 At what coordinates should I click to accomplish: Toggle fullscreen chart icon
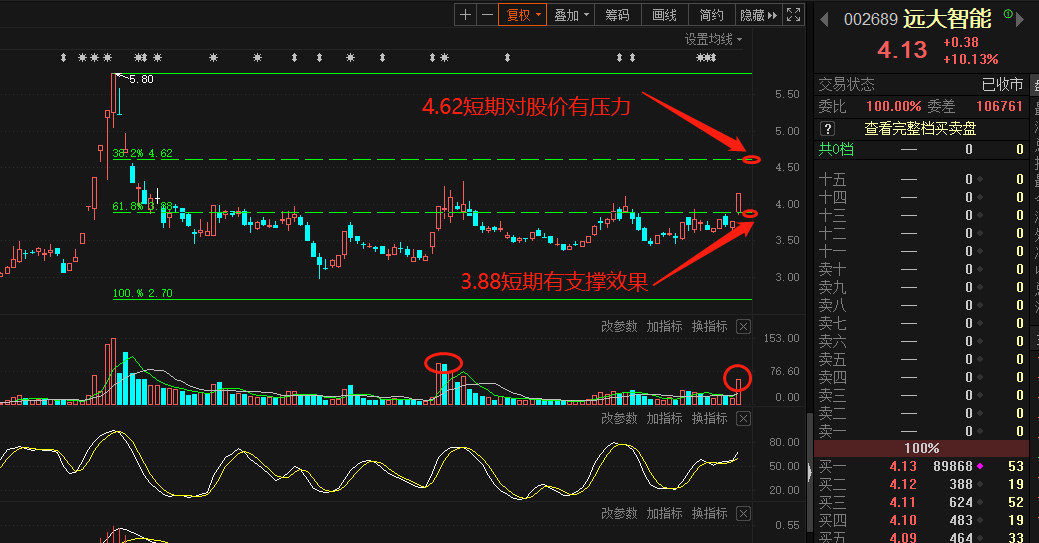(x=793, y=15)
